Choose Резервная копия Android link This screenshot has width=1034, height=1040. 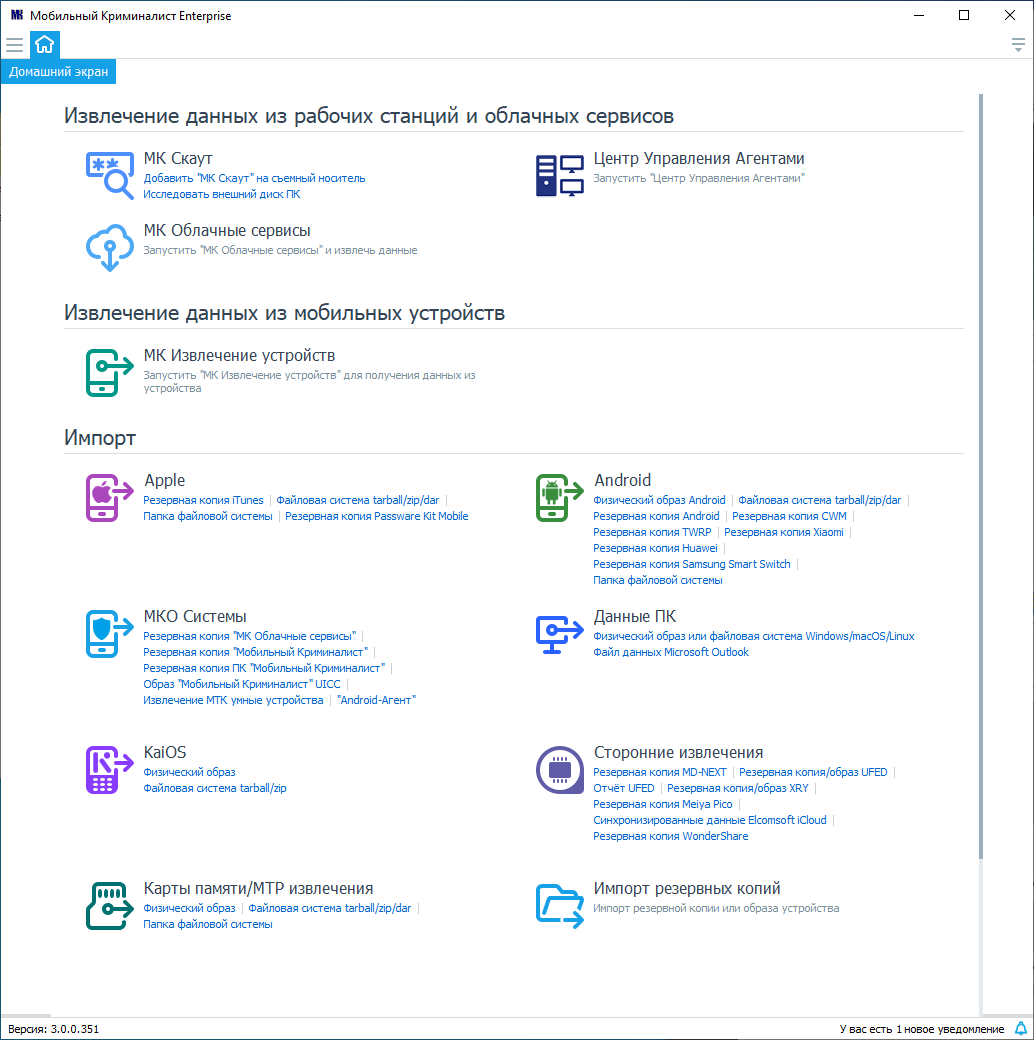pos(656,516)
